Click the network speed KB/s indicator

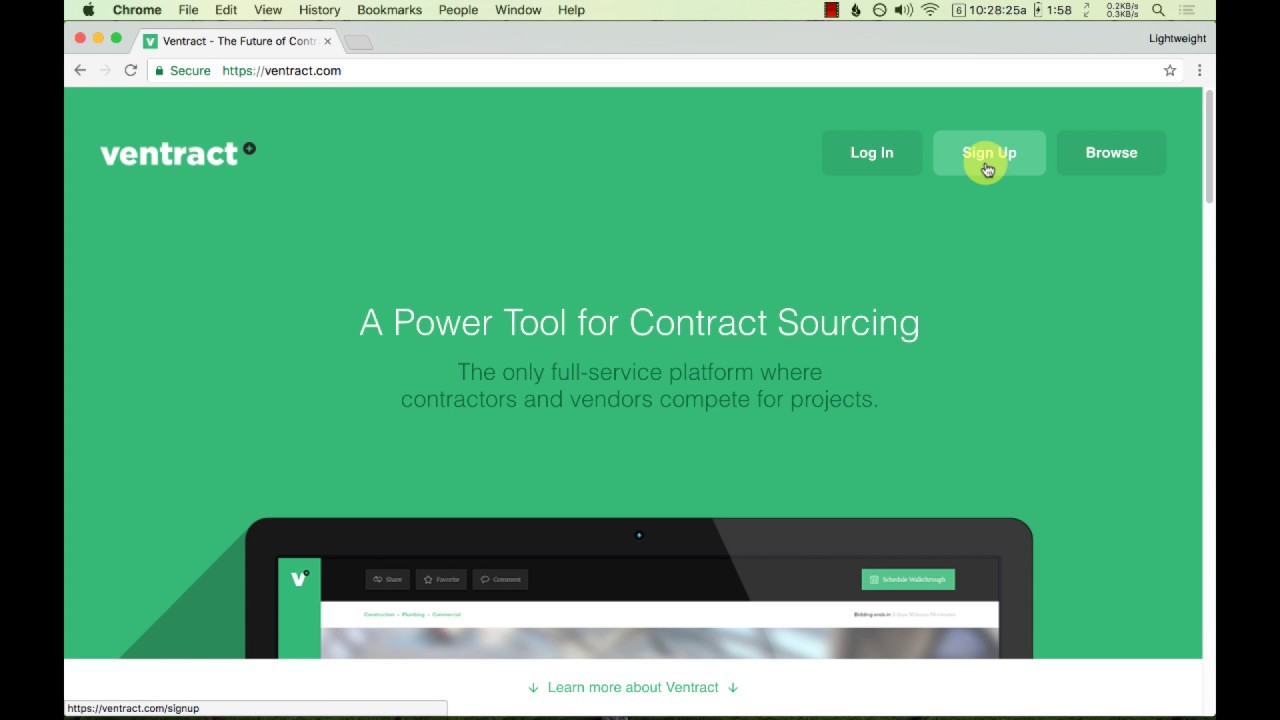click(x=1123, y=10)
